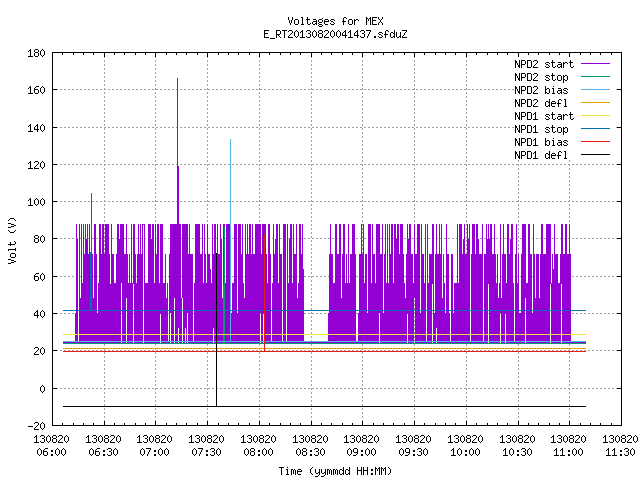
Task: Click the y-axis tick value 160
Action: tap(36, 90)
